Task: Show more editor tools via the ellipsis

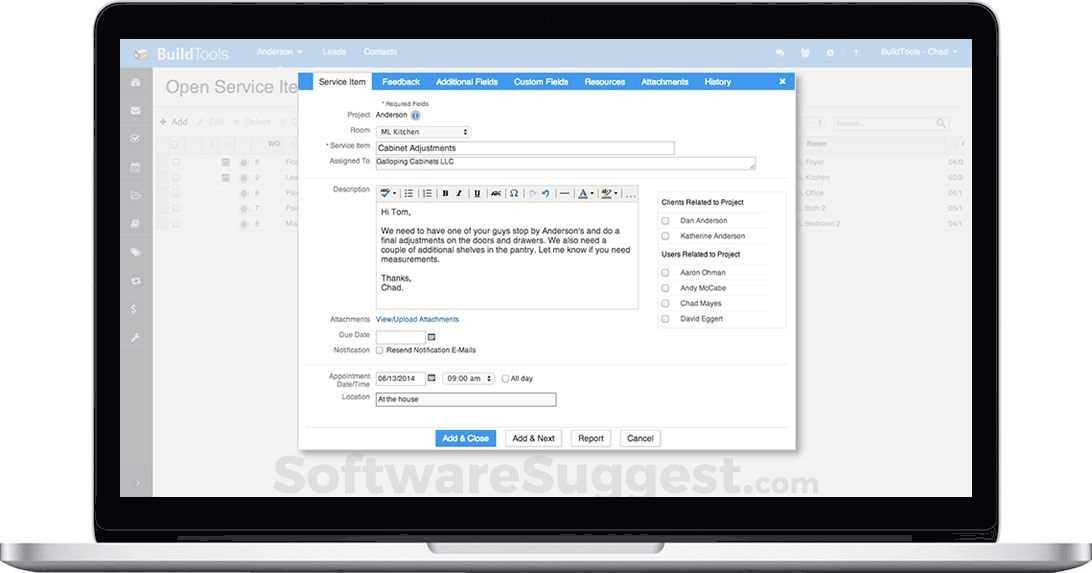Action: click(630, 194)
